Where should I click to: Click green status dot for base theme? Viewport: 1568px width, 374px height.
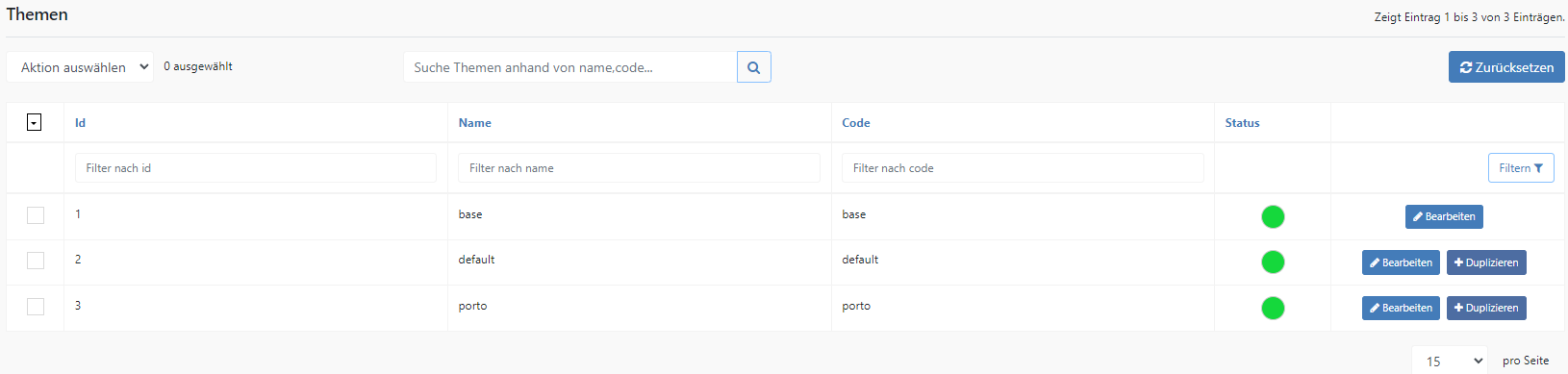pyautogui.click(x=1273, y=216)
